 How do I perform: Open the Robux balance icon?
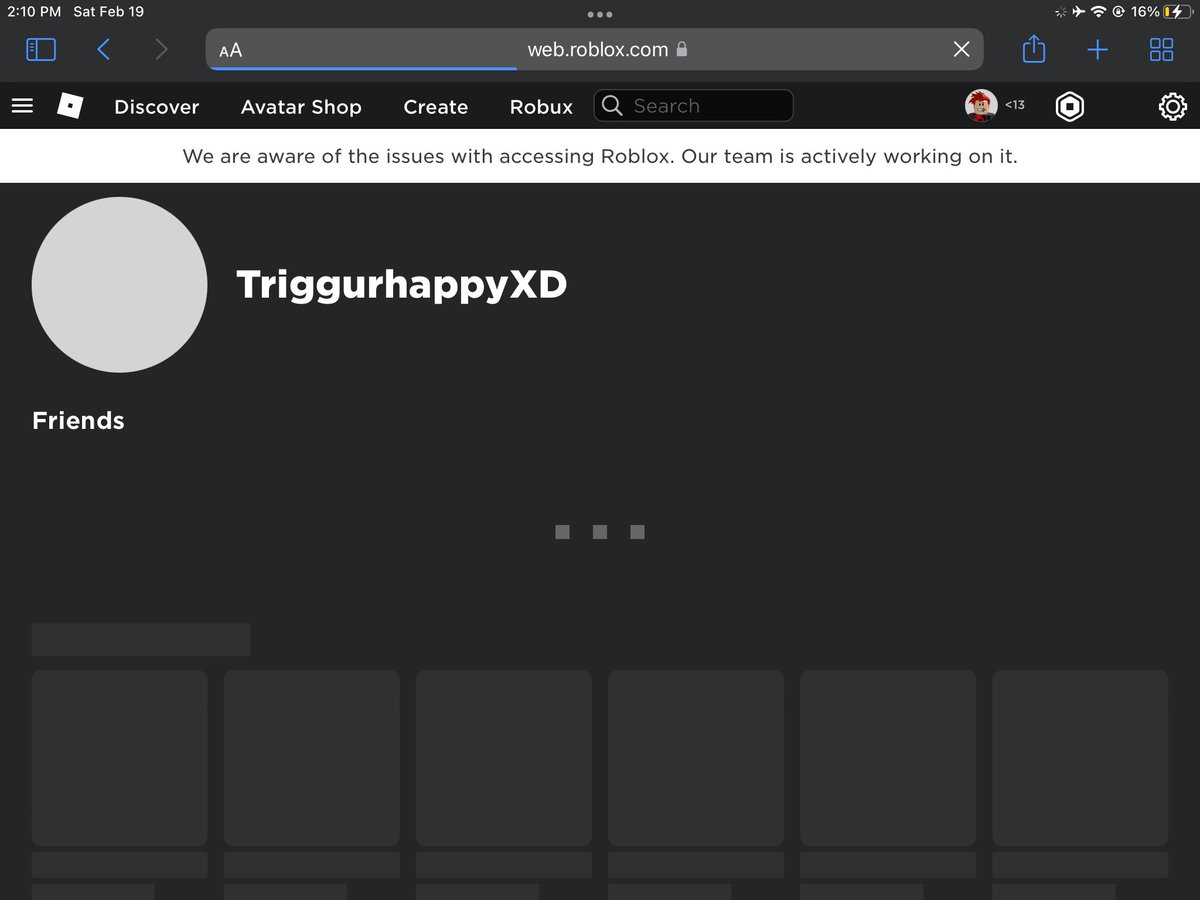pos(1070,106)
